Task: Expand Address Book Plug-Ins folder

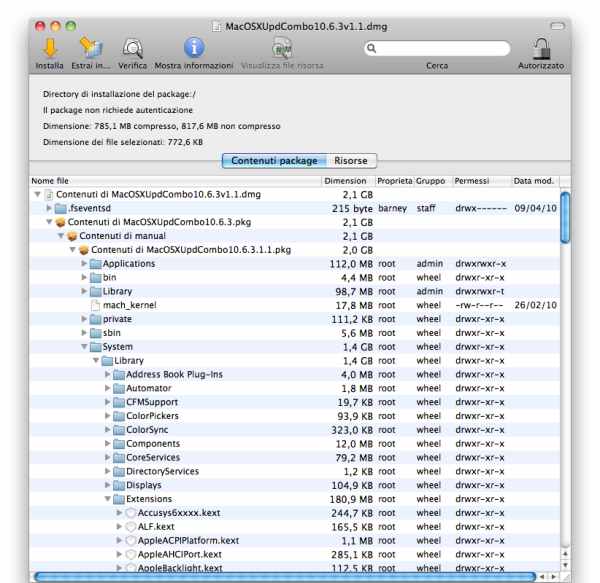Action: [108, 374]
